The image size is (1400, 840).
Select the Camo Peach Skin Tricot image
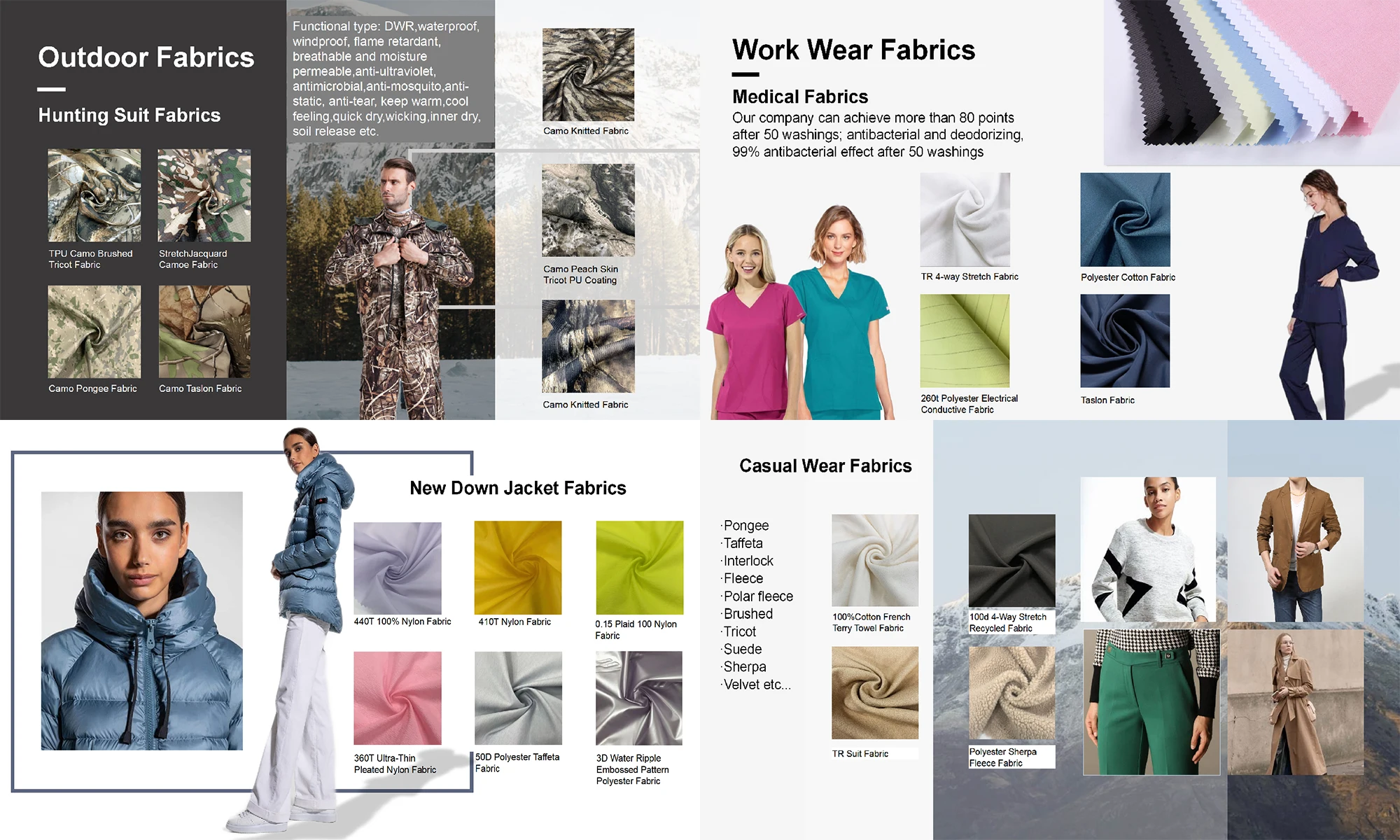pyautogui.click(x=588, y=210)
